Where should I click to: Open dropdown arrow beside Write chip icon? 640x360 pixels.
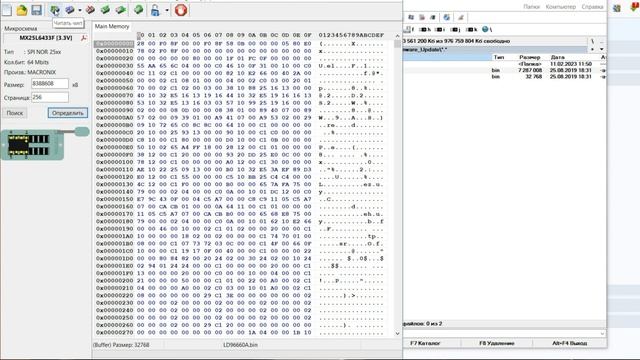80,10
